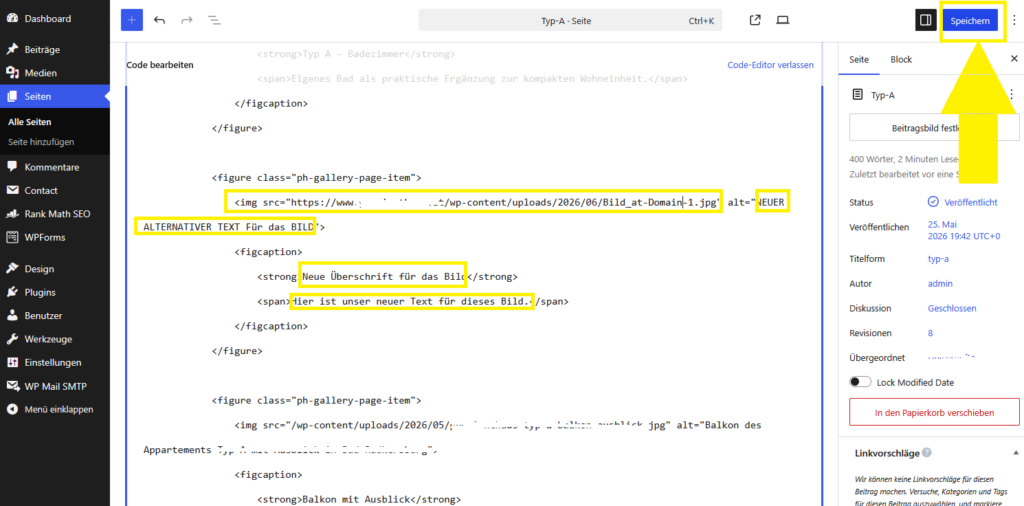This screenshot has height=506, width=1024.
Task: Open WPForms in the admin menu
Action: point(55,237)
